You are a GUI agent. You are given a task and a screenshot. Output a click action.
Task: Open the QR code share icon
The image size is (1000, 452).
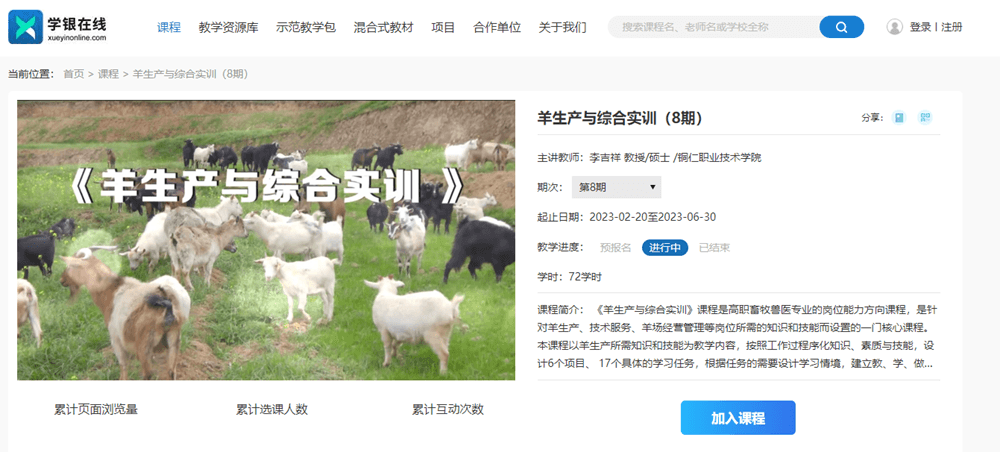925,117
